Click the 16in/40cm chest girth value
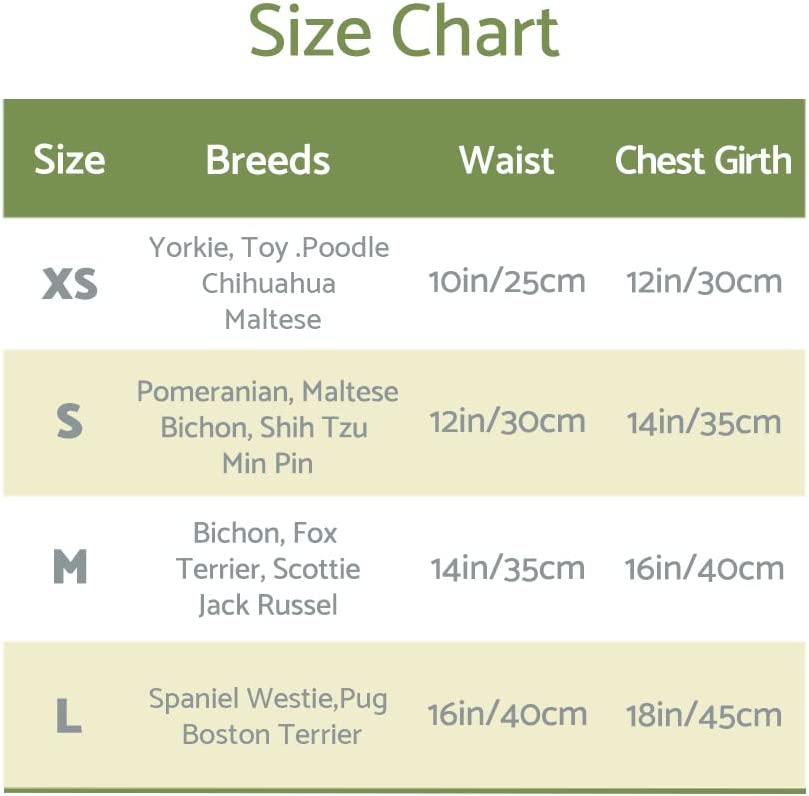The width and height of the screenshot is (809, 796). tap(704, 568)
